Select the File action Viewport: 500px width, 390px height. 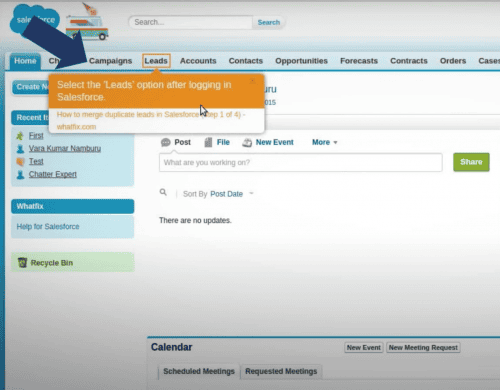point(223,142)
